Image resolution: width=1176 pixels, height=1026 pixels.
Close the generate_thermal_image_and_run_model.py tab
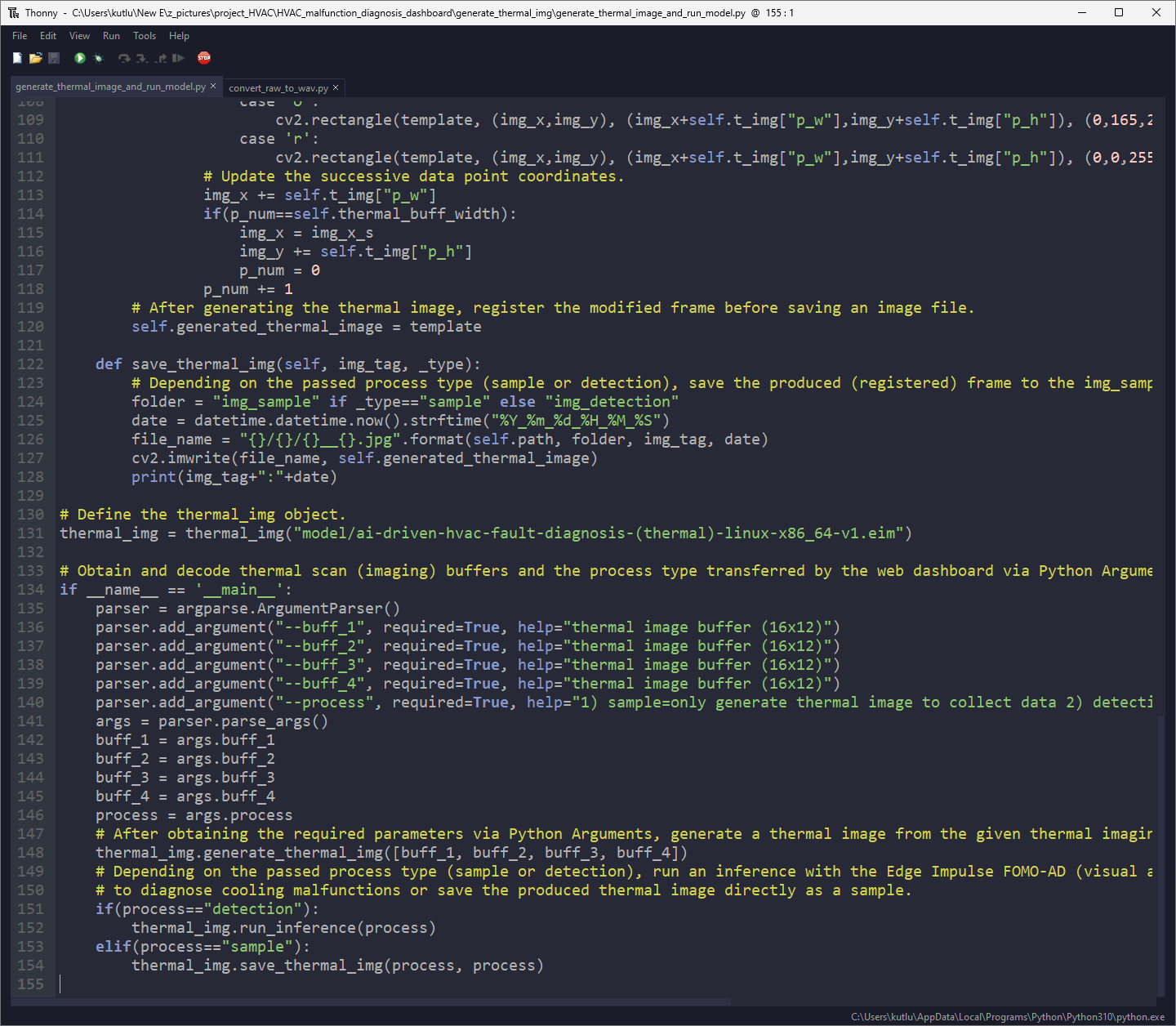(213, 86)
